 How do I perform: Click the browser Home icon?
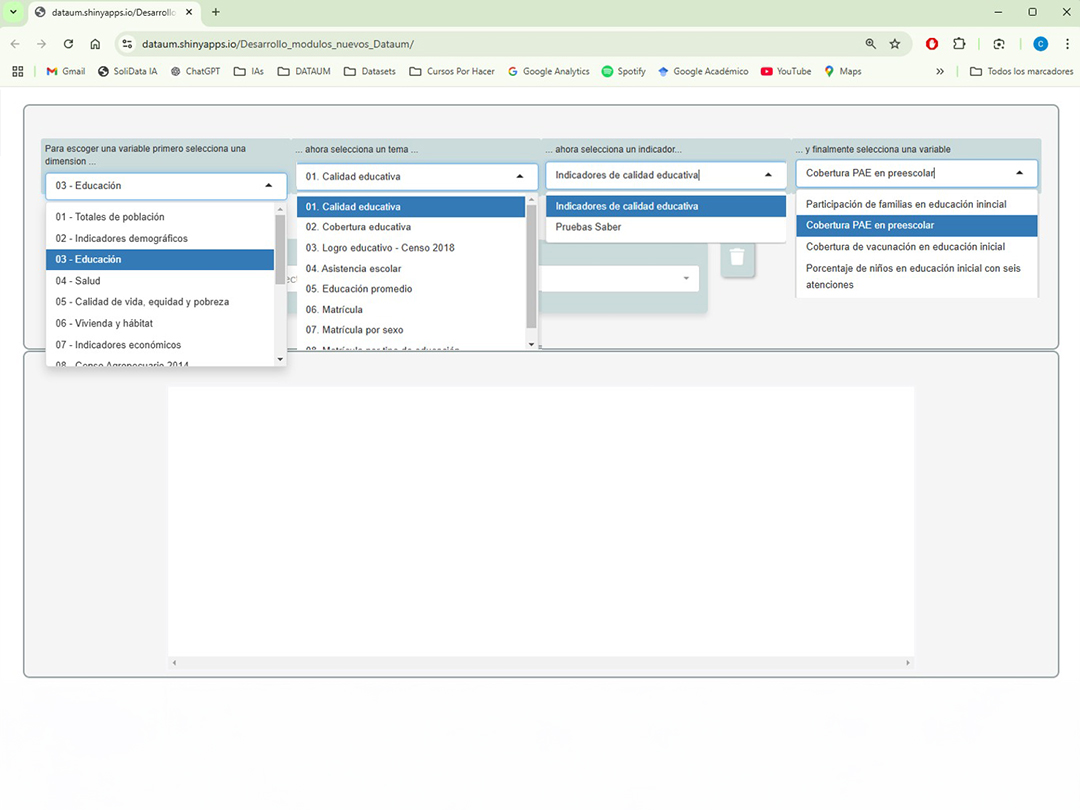(x=95, y=44)
